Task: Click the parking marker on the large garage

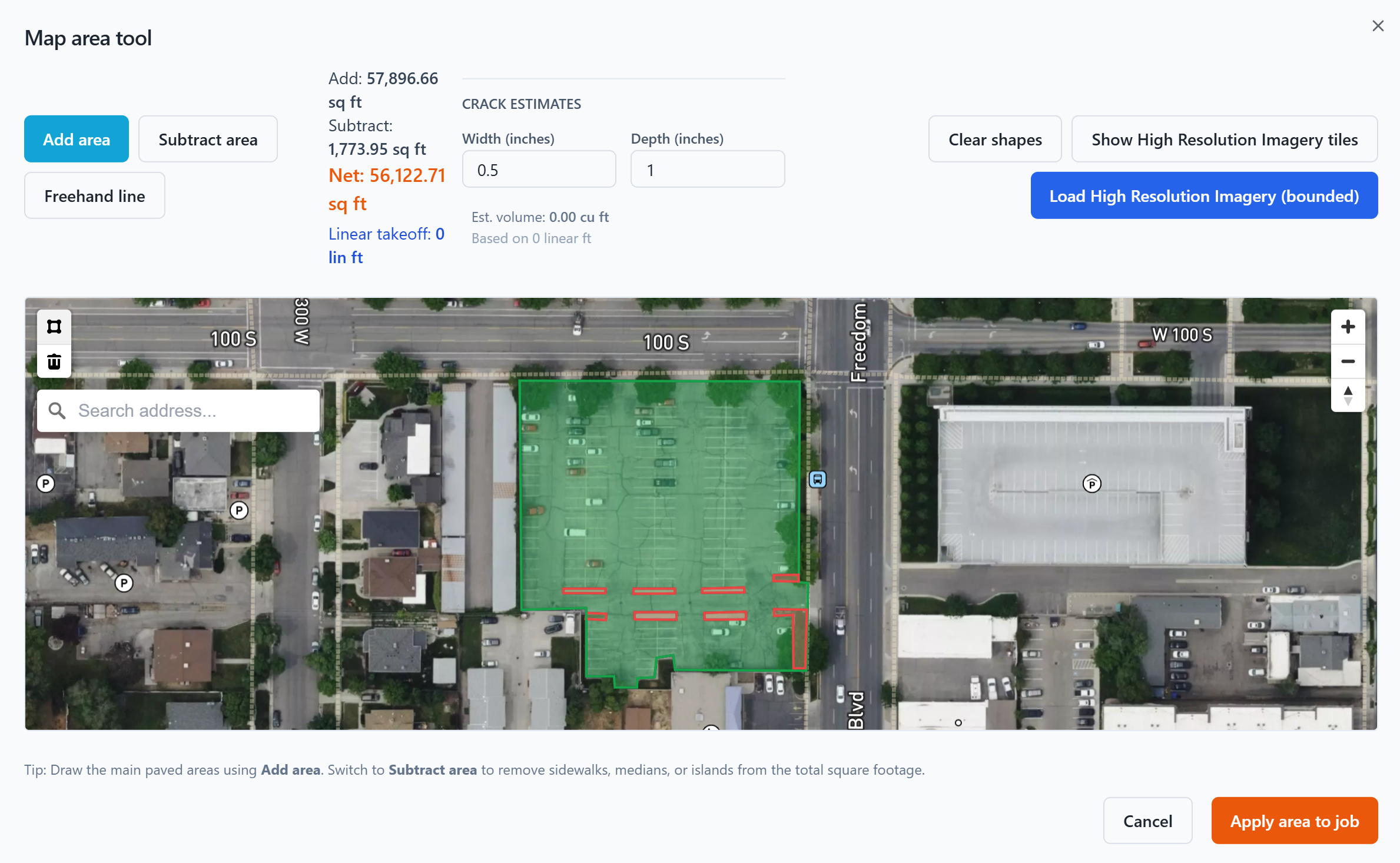Action: tap(1092, 483)
